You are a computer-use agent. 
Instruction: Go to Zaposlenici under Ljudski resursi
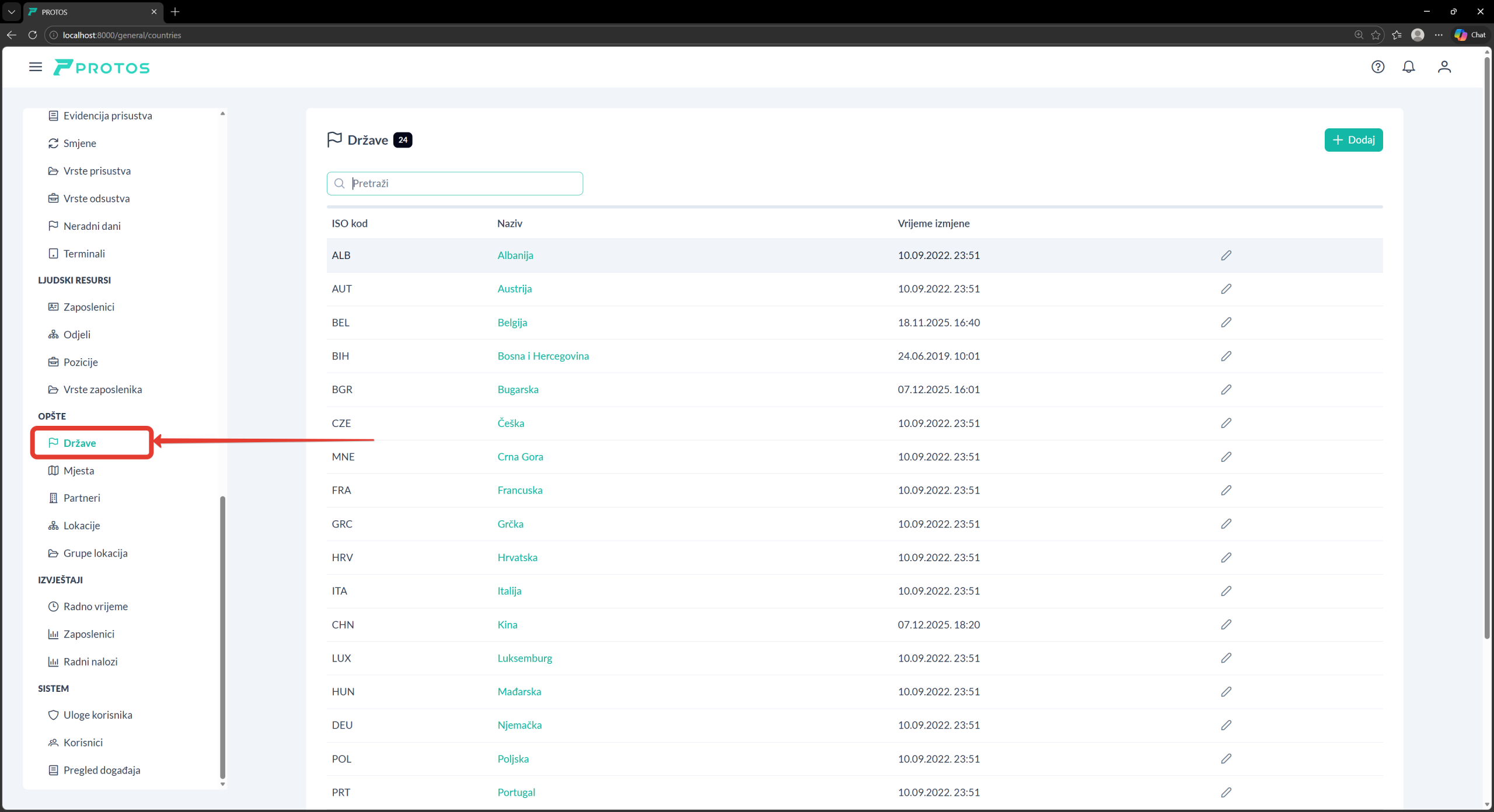point(89,307)
